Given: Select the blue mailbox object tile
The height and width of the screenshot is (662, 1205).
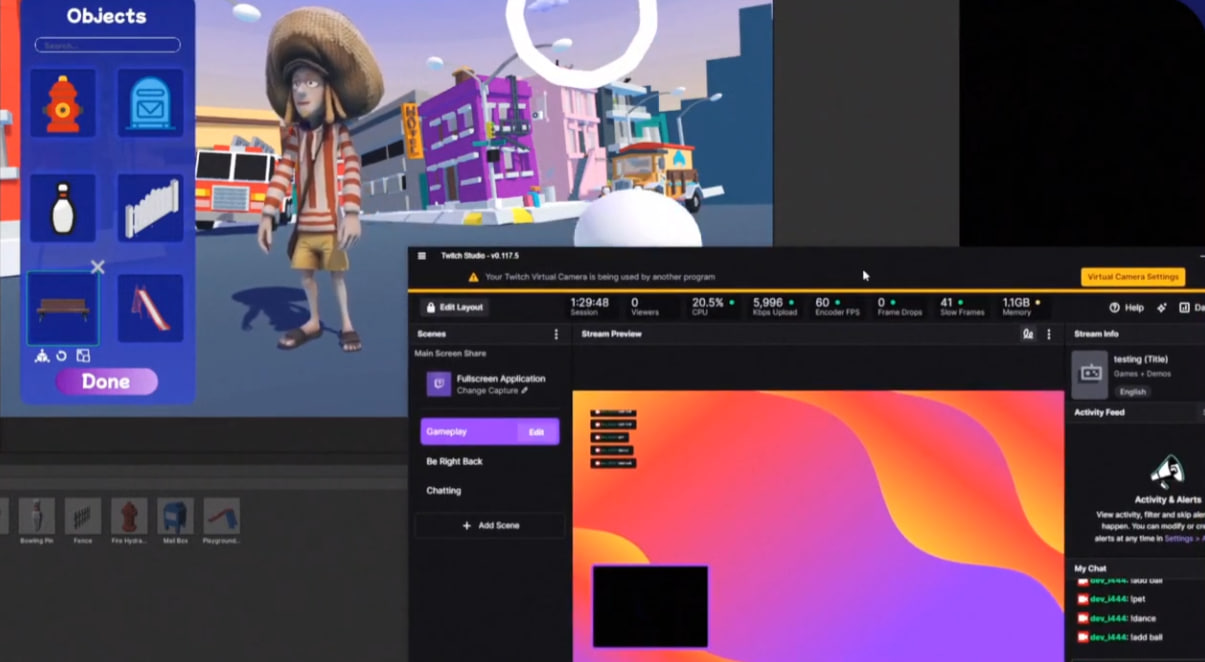Looking at the screenshot, I should click(x=150, y=103).
